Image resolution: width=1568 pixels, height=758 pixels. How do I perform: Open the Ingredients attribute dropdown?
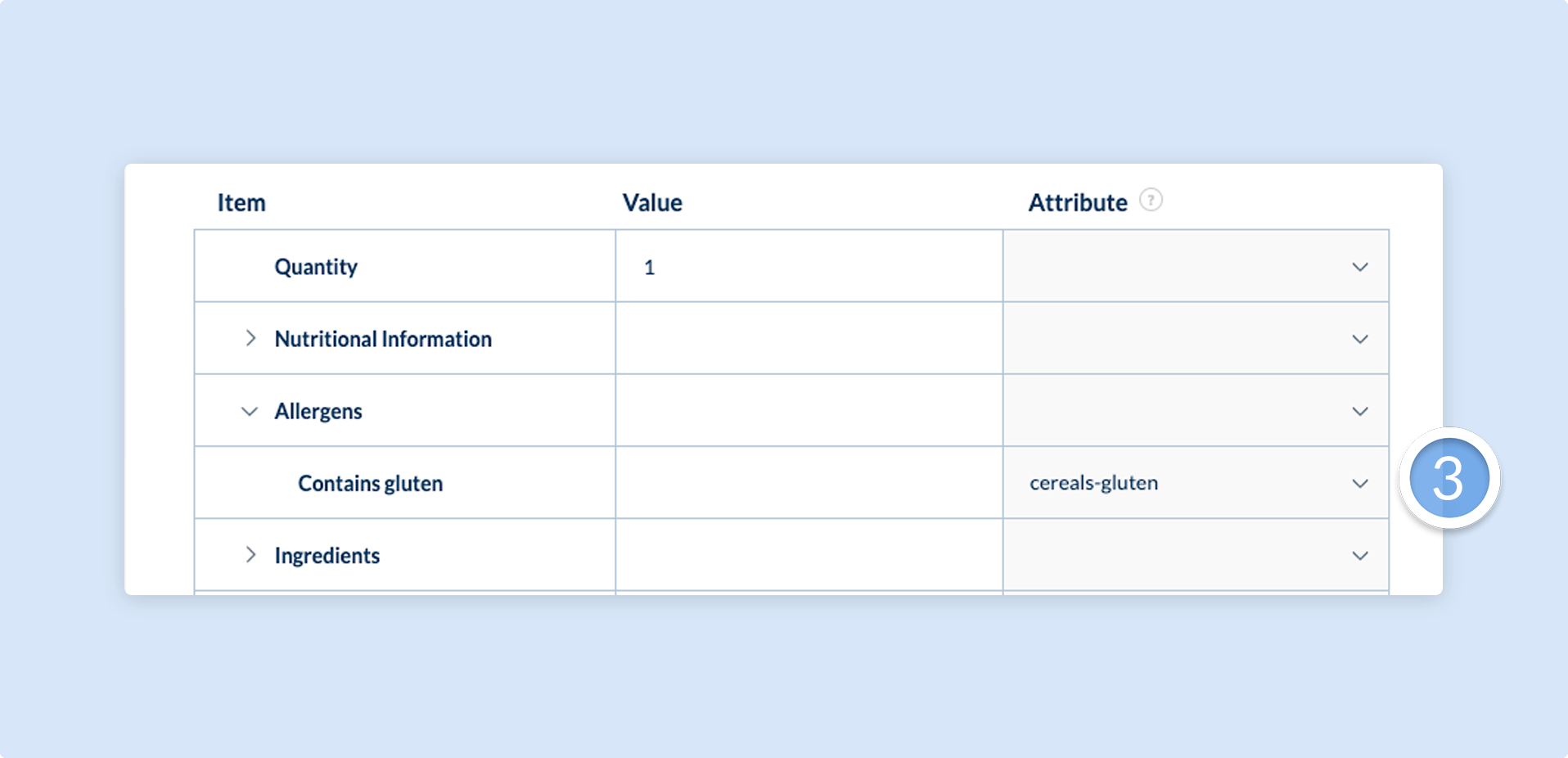(1196, 554)
